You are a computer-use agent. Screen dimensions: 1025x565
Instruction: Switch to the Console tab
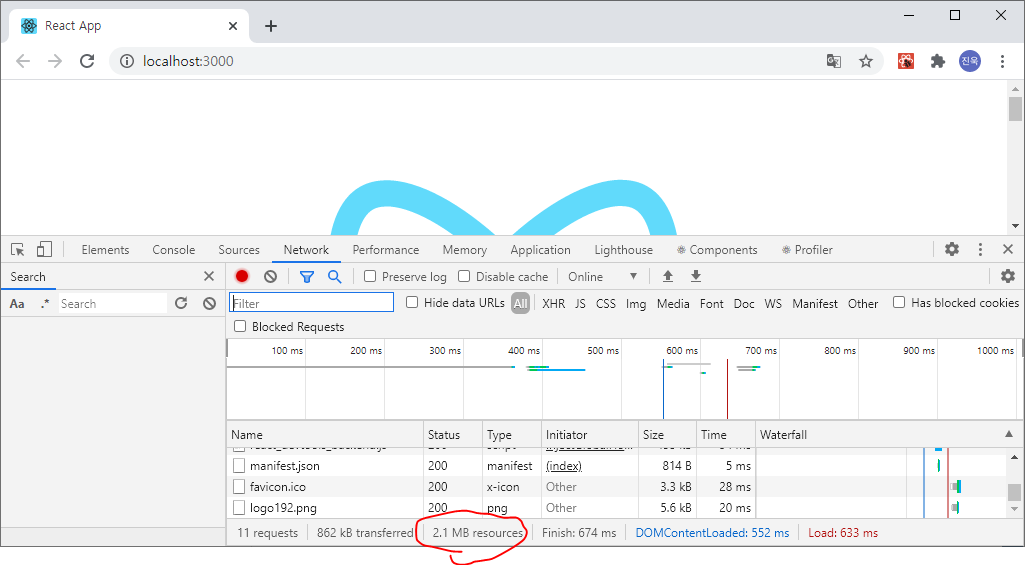[x=174, y=250]
